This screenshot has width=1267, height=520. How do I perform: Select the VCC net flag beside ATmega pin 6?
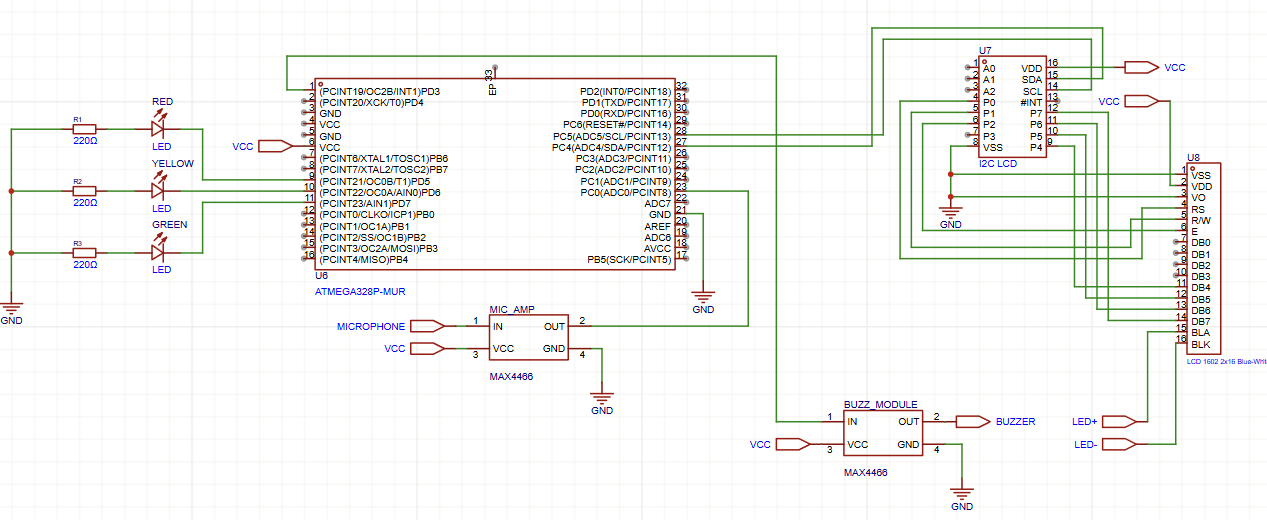coord(274,146)
